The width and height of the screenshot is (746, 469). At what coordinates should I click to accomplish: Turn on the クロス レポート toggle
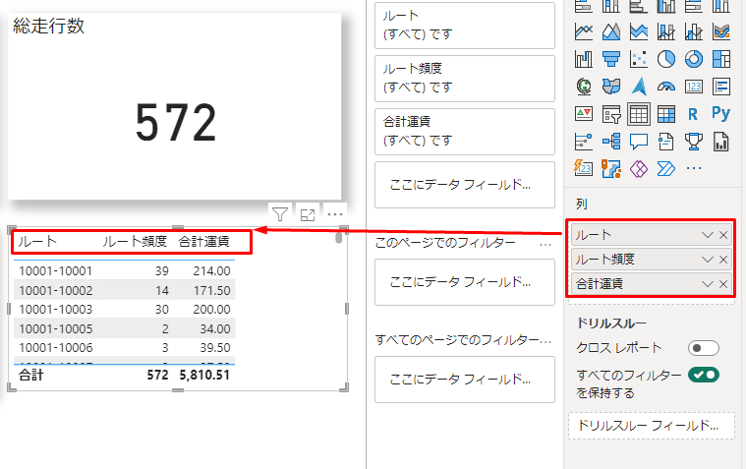pyautogui.click(x=703, y=348)
